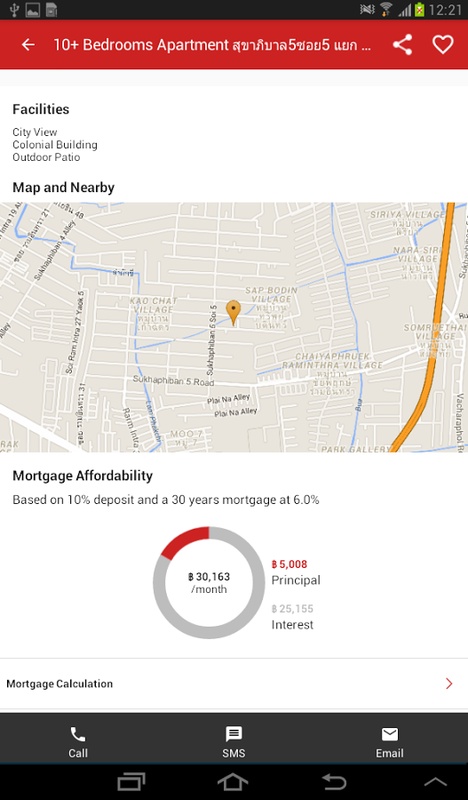Tap the Sap Bodin Village map label

tap(270, 294)
